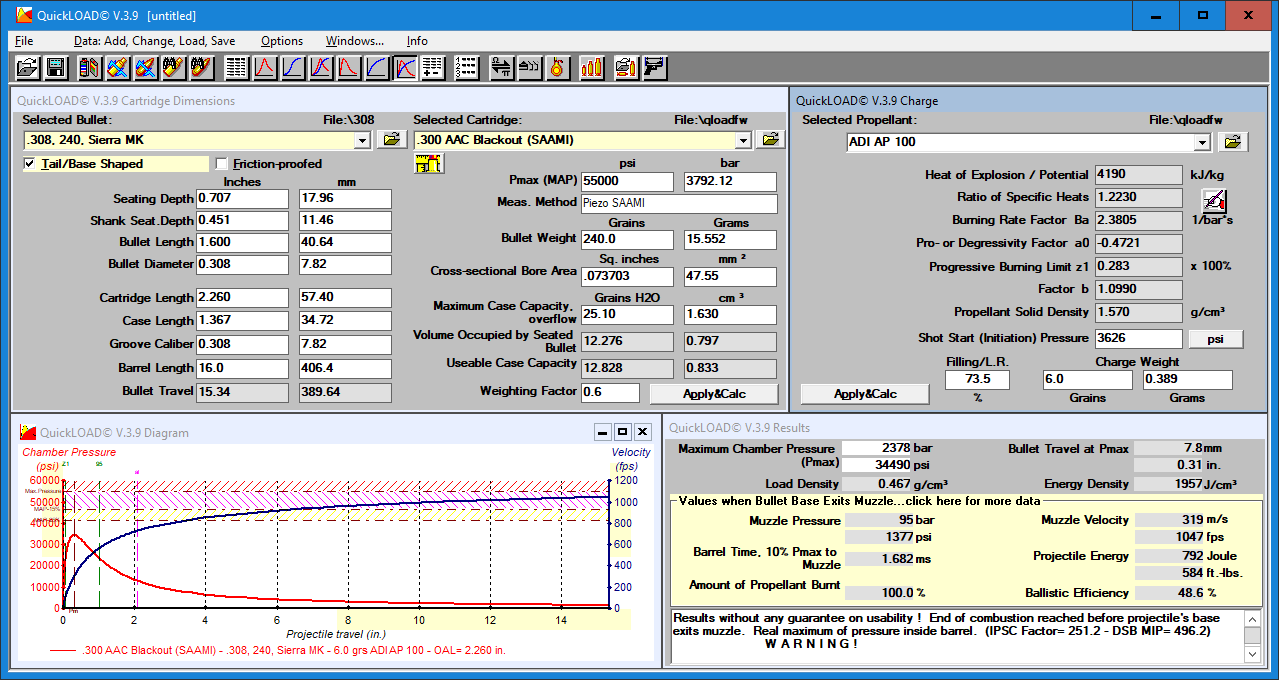Click the psi unit button for Shot Start Pressure

(x=1215, y=339)
